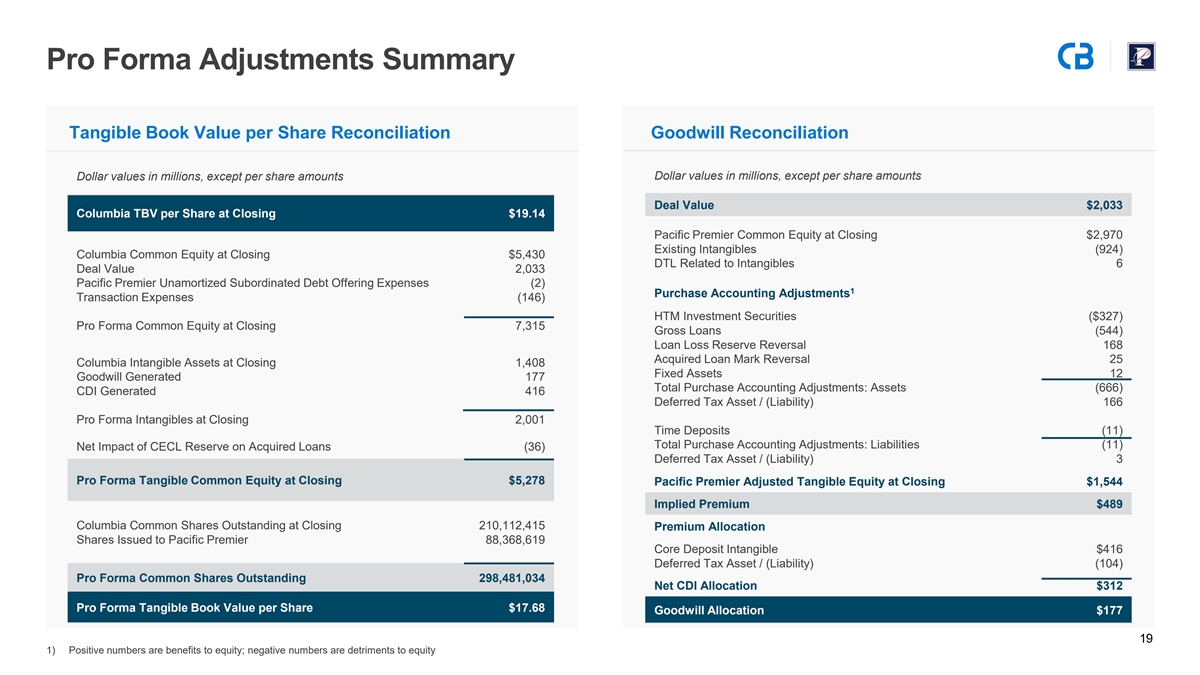The height and width of the screenshot is (675, 1200).
Task: Click the Tangible Book Value per Share Reconciliation heading
Action: 259,133
